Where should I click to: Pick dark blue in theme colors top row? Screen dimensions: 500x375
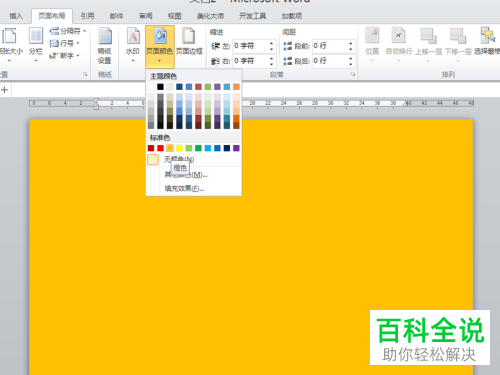point(179,87)
